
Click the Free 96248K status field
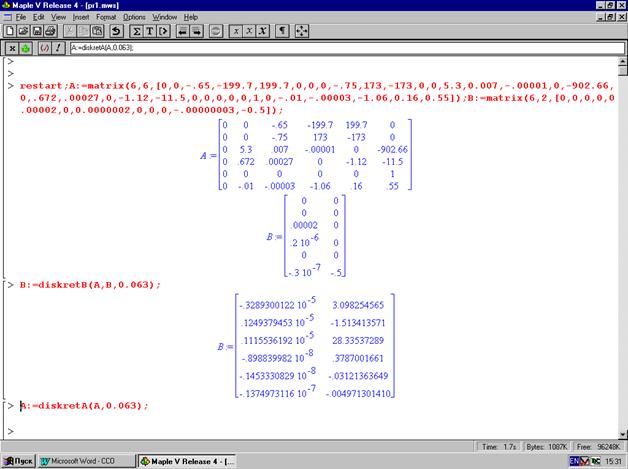tap(598, 447)
